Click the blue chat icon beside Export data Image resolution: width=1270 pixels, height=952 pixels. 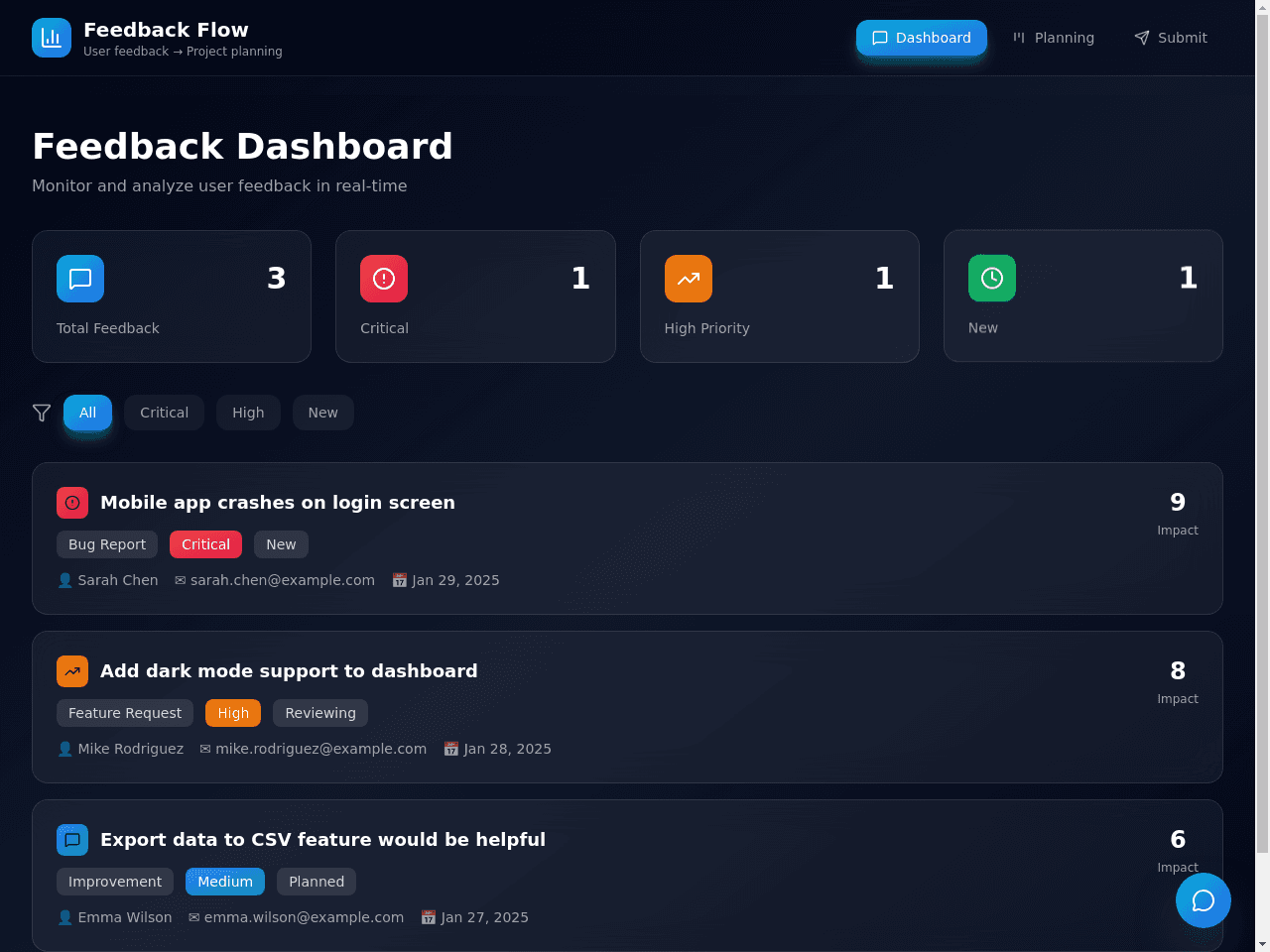click(72, 840)
